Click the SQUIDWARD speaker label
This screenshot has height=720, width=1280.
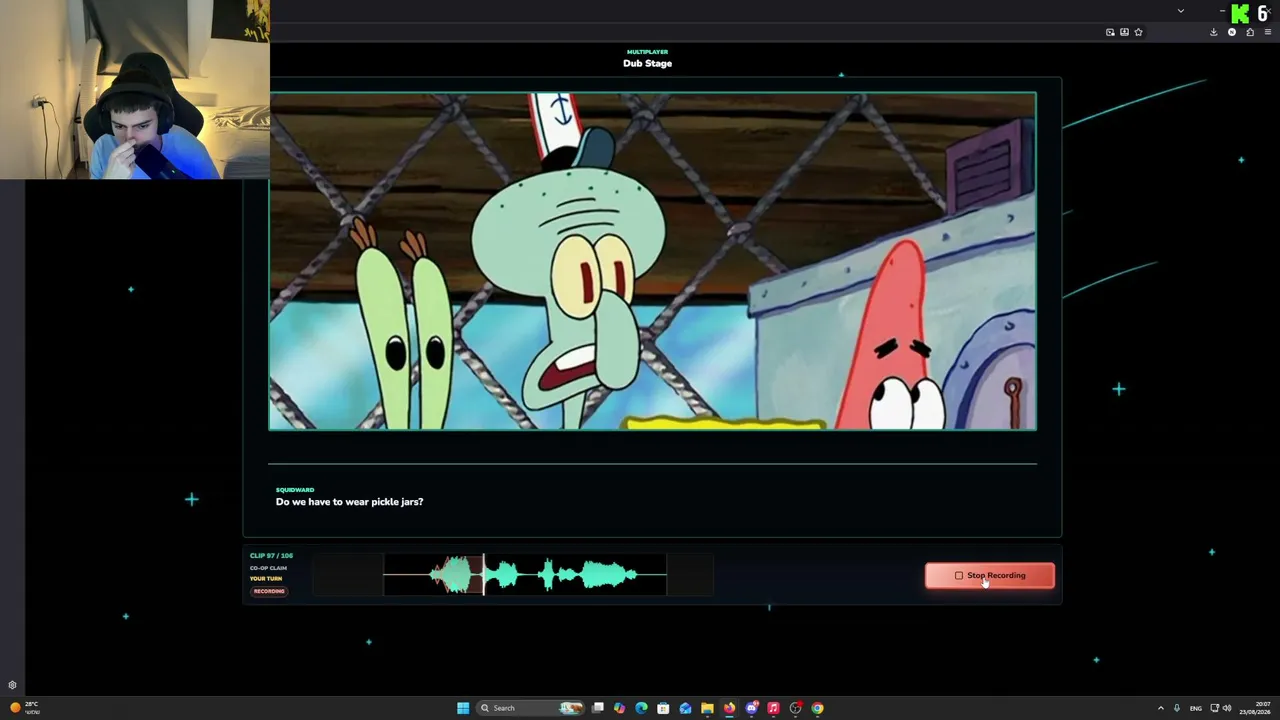coord(295,490)
